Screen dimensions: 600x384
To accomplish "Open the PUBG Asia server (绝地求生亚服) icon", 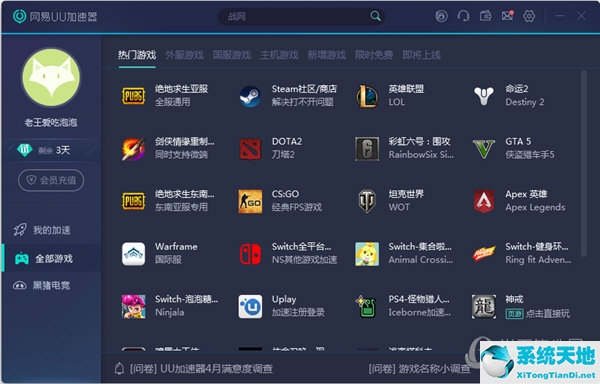I will pyautogui.click(x=134, y=96).
